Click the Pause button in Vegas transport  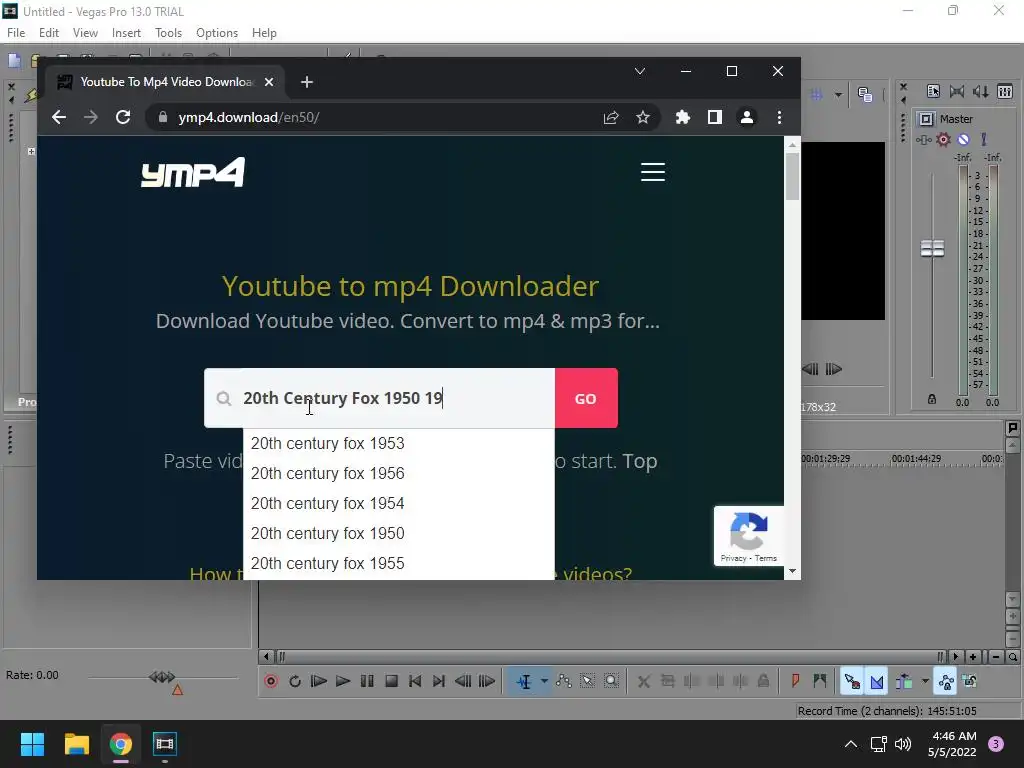(x=367, y=681)
